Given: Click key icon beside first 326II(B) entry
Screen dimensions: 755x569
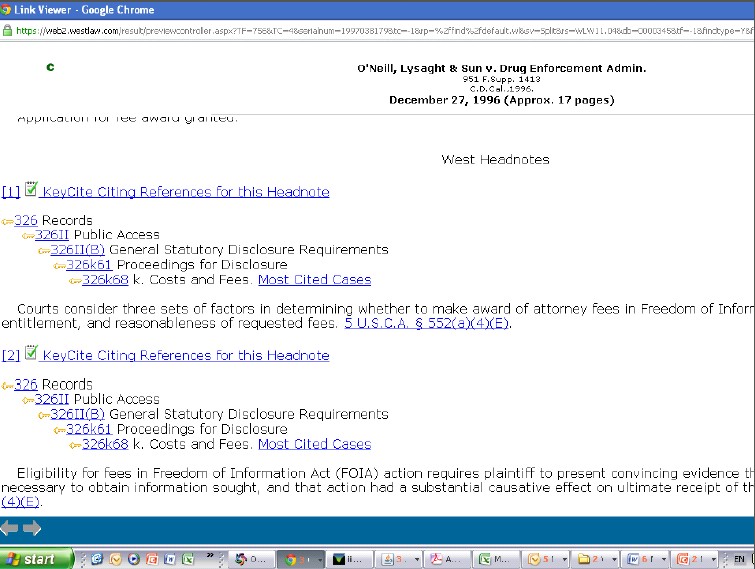Looking at the screenshot, I should [44, 251].
